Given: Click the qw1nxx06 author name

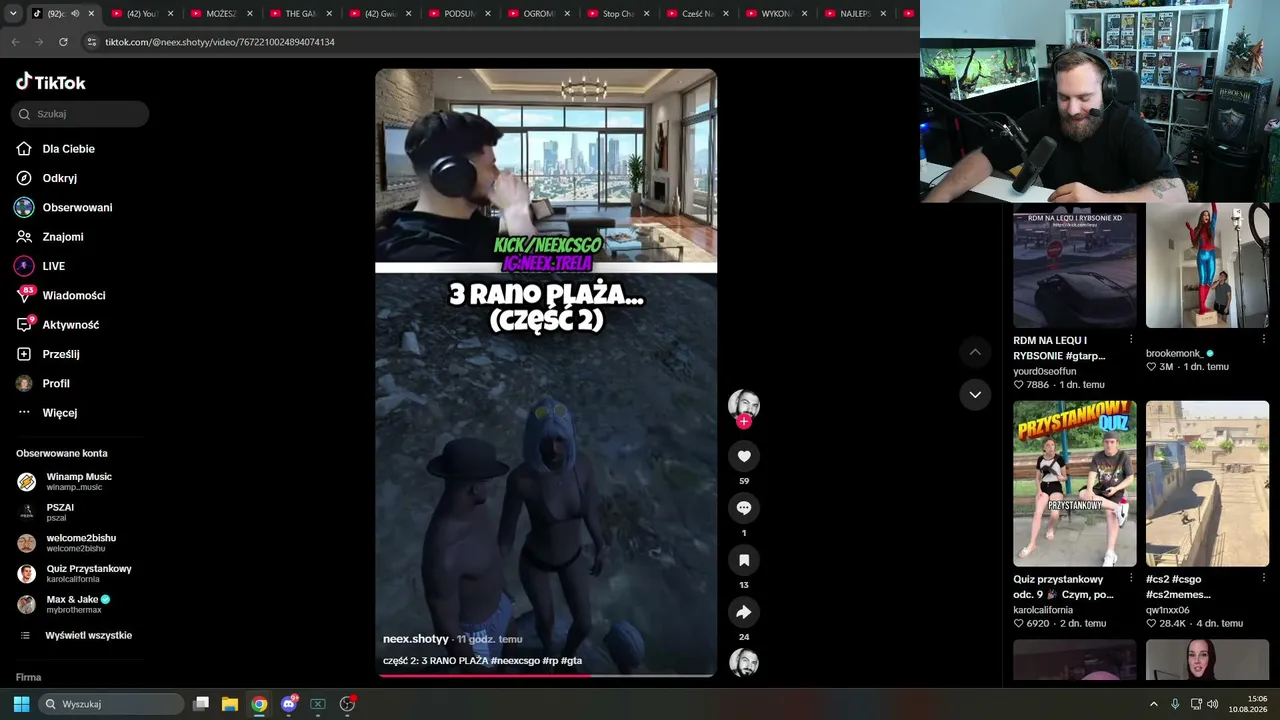Looking at the screenshot, I should click(1168, 610).
